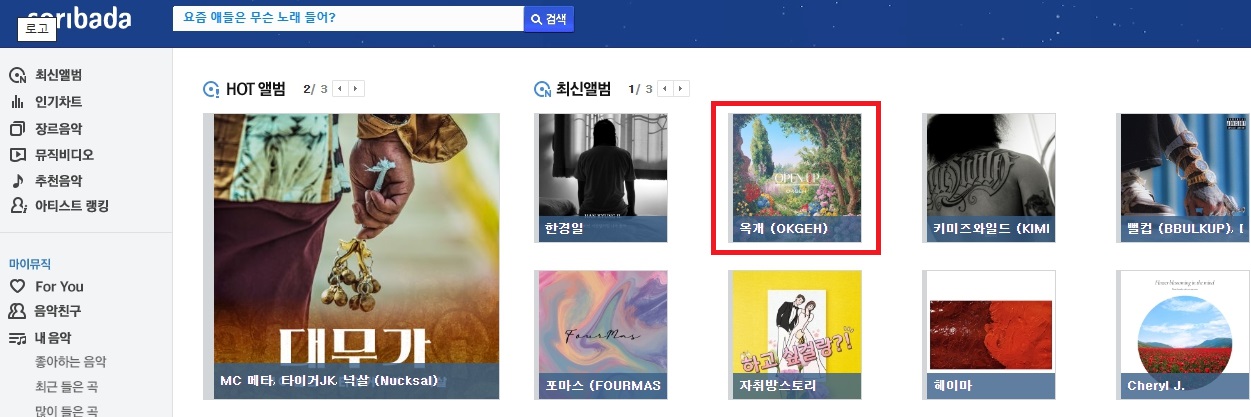This screenshot has width=1251, height=417.
Task: Open 뮤직비디오 video icon in sidebar
Action: tap(17, 155)
